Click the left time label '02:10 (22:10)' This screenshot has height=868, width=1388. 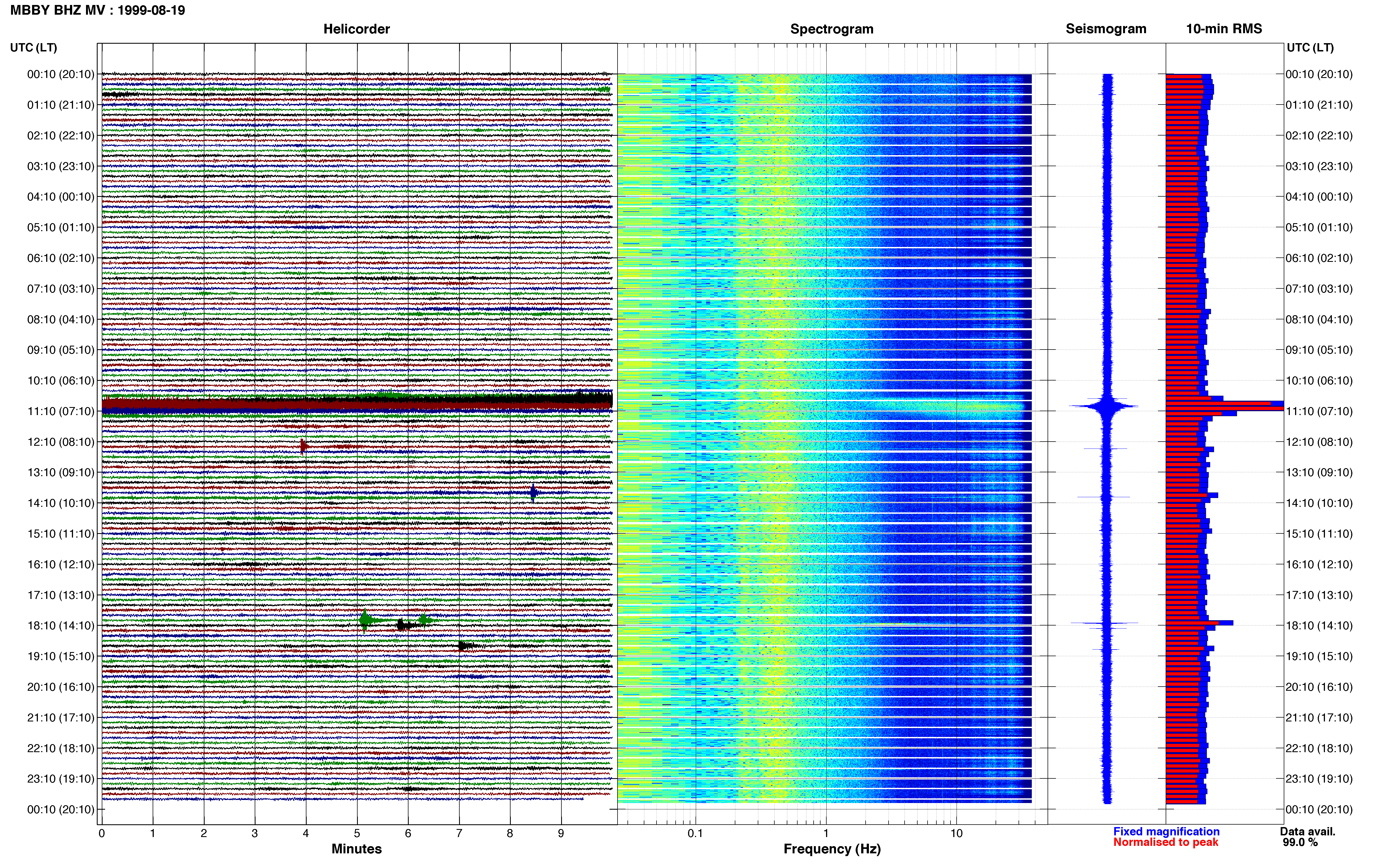61,135
